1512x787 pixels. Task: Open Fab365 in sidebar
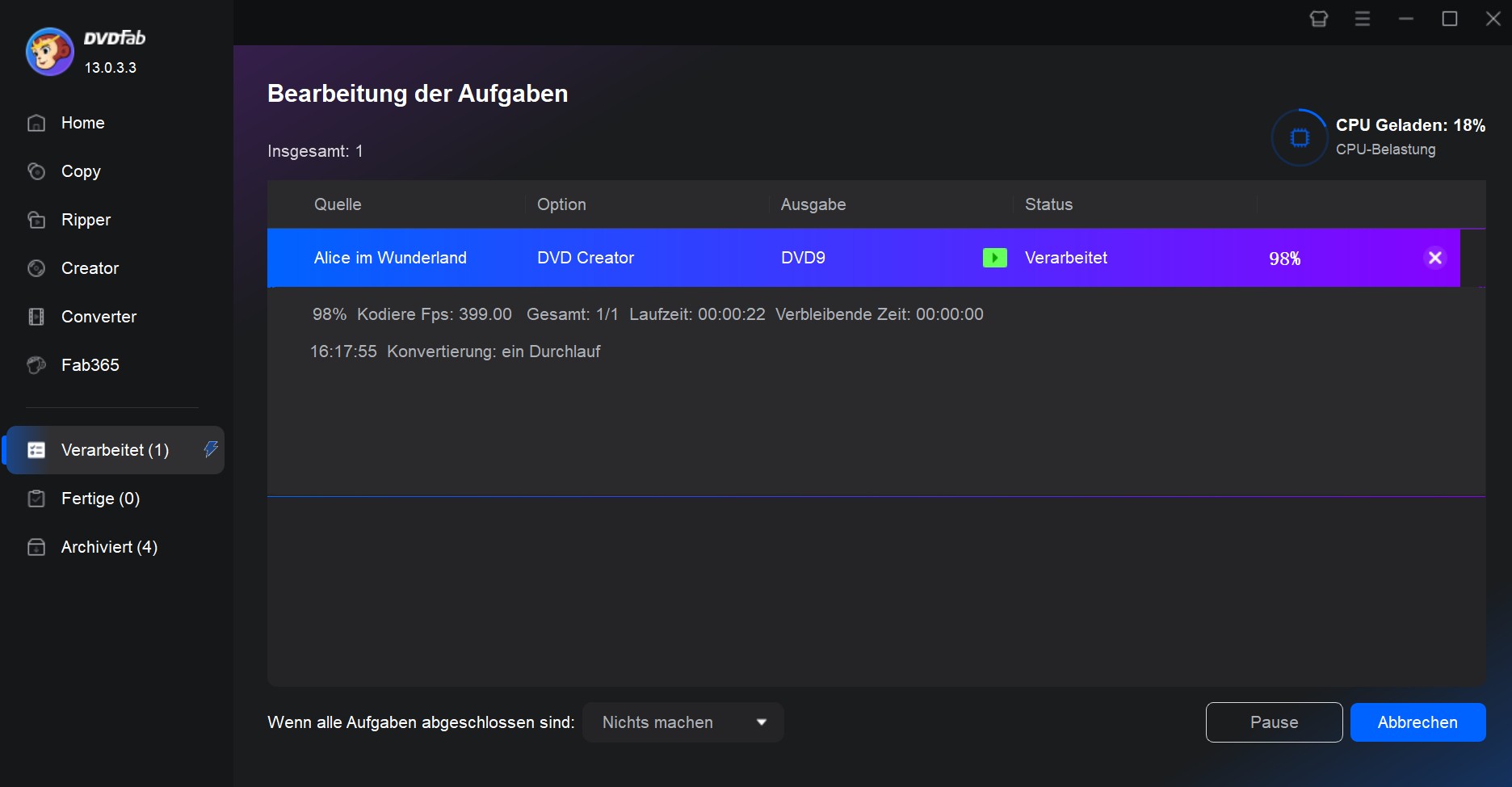(90, 365)
